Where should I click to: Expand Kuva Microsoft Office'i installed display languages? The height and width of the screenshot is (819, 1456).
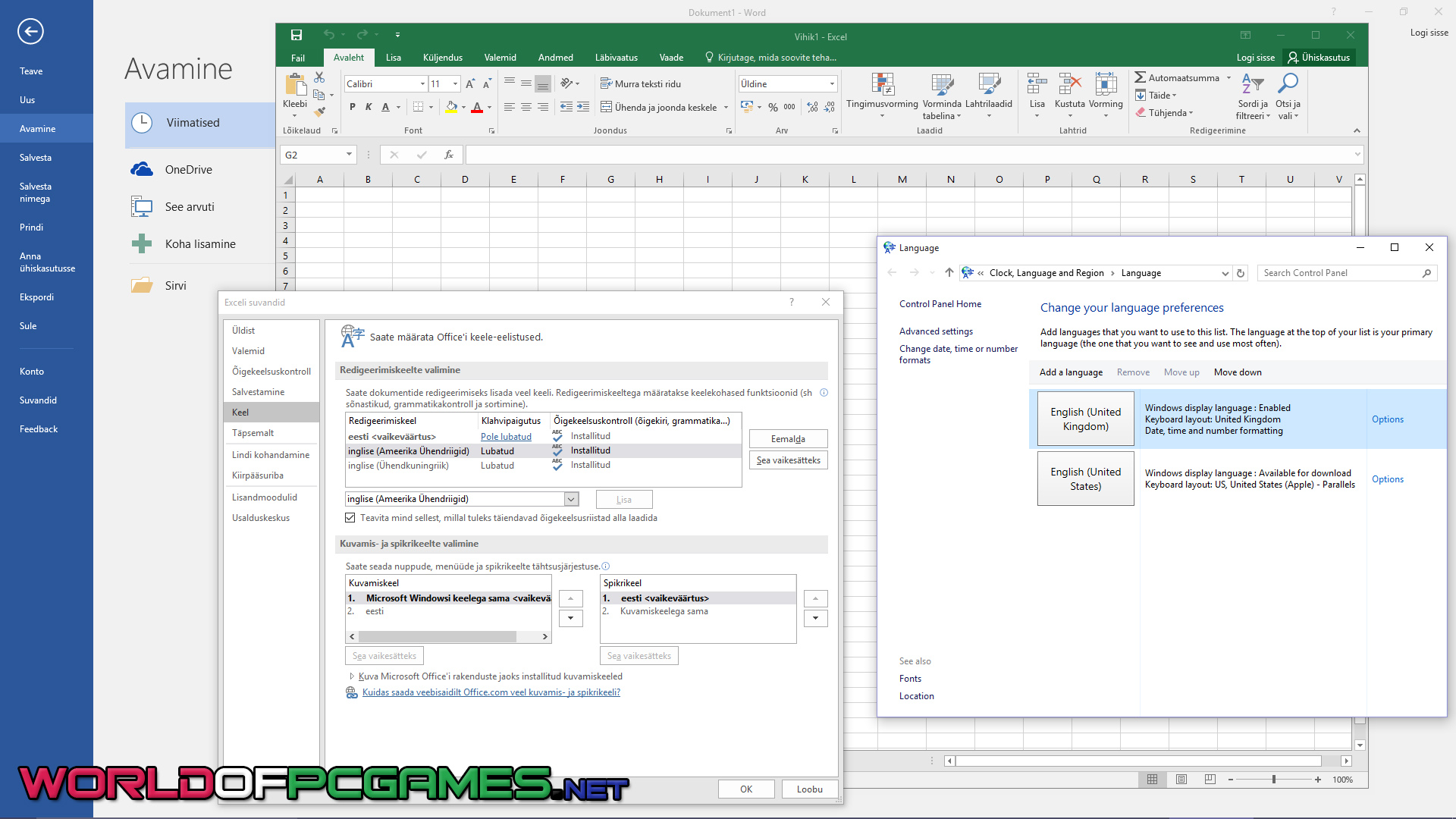click(352, 676)
